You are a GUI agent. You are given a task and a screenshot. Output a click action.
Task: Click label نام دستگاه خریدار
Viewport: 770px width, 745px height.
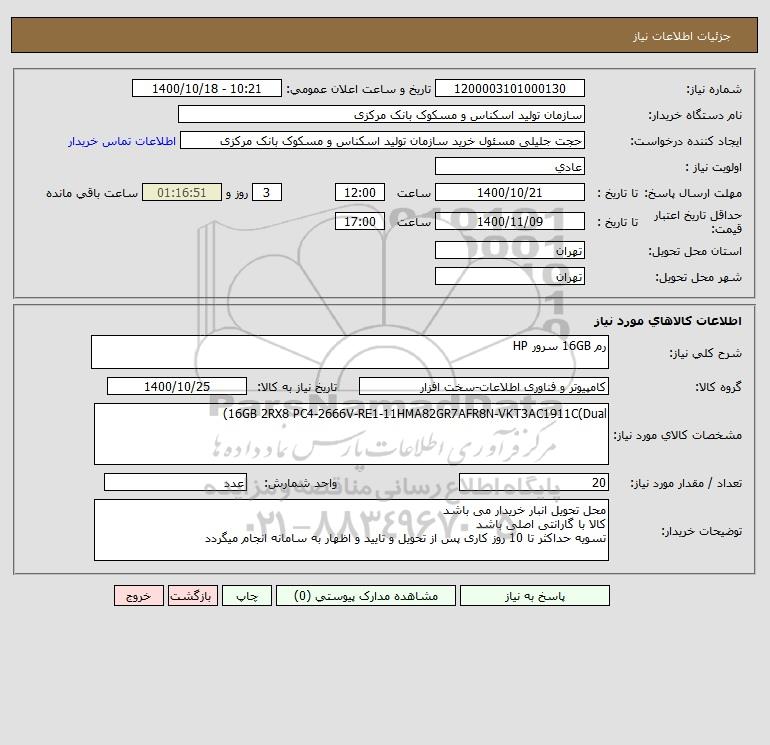[x=695, y=115]
